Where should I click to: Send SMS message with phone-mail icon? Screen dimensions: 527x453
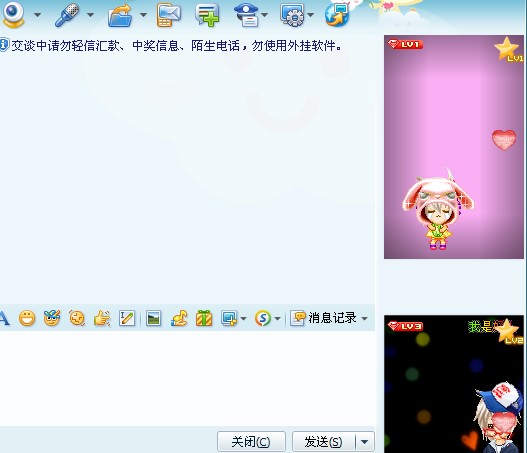pyautogui.click(x=169, y=15)
